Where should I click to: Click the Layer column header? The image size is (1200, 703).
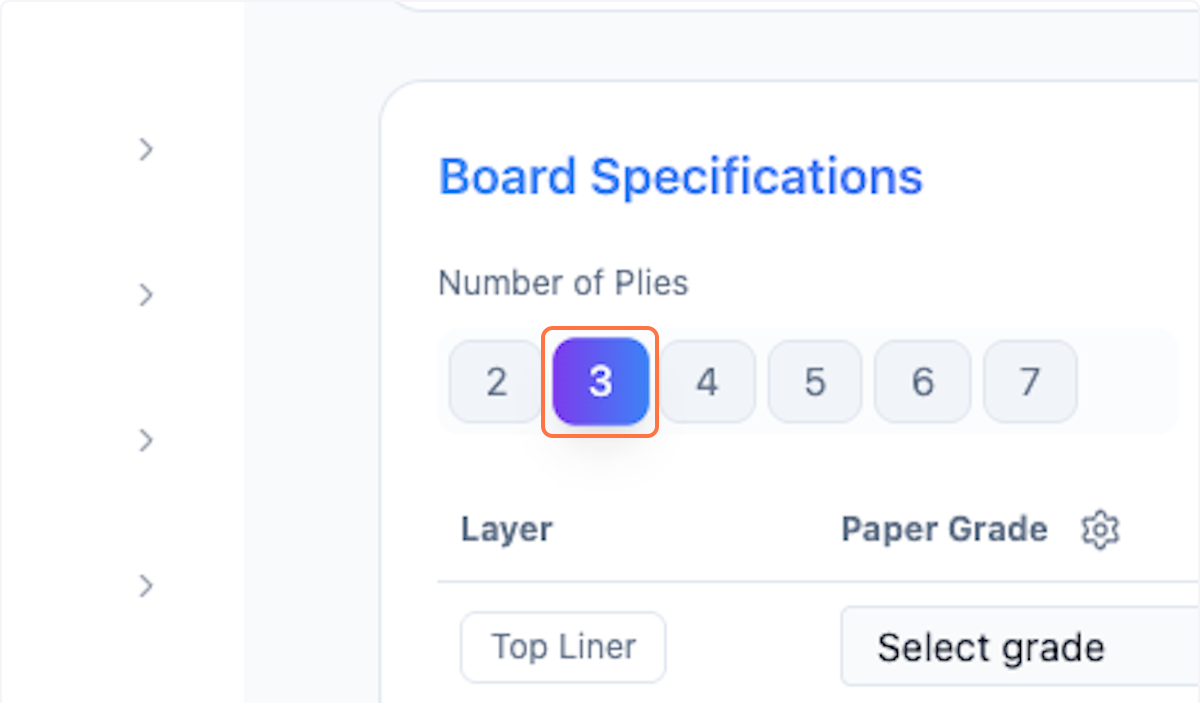pyautogui.click(x=506, y=529)
